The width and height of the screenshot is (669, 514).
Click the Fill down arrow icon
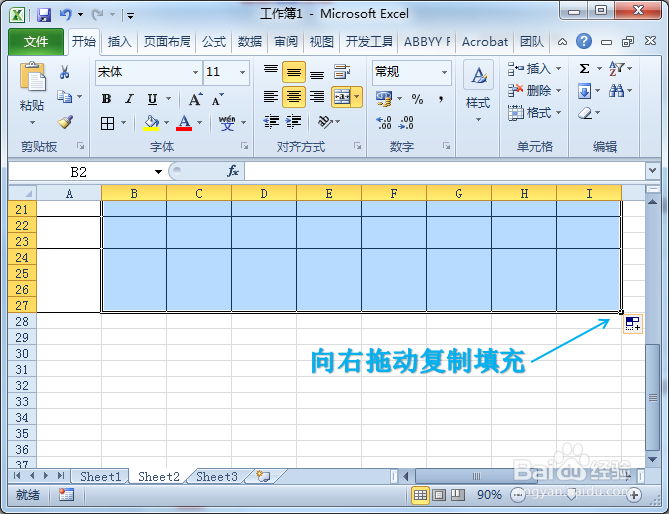coord(585,90)
